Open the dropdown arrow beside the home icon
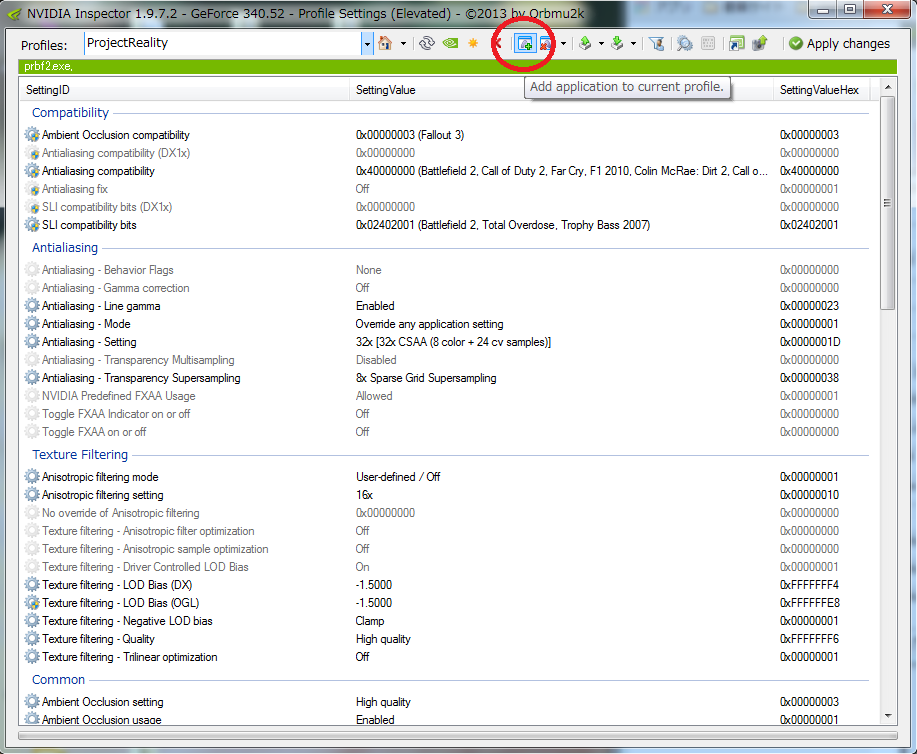917x754 pixels. coord(403,44)
